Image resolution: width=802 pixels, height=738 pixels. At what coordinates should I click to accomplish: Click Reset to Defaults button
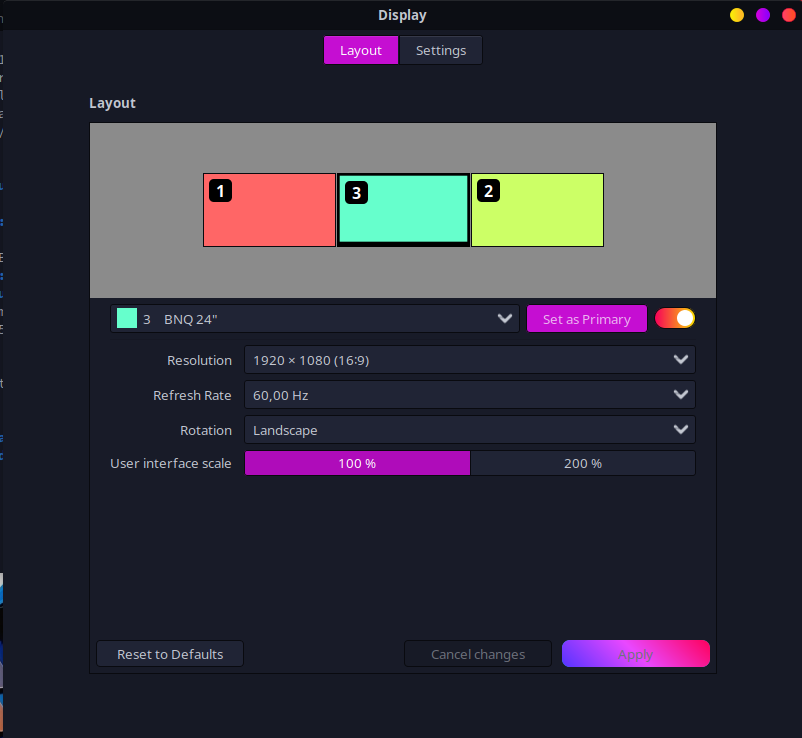(x=170, y=654)
